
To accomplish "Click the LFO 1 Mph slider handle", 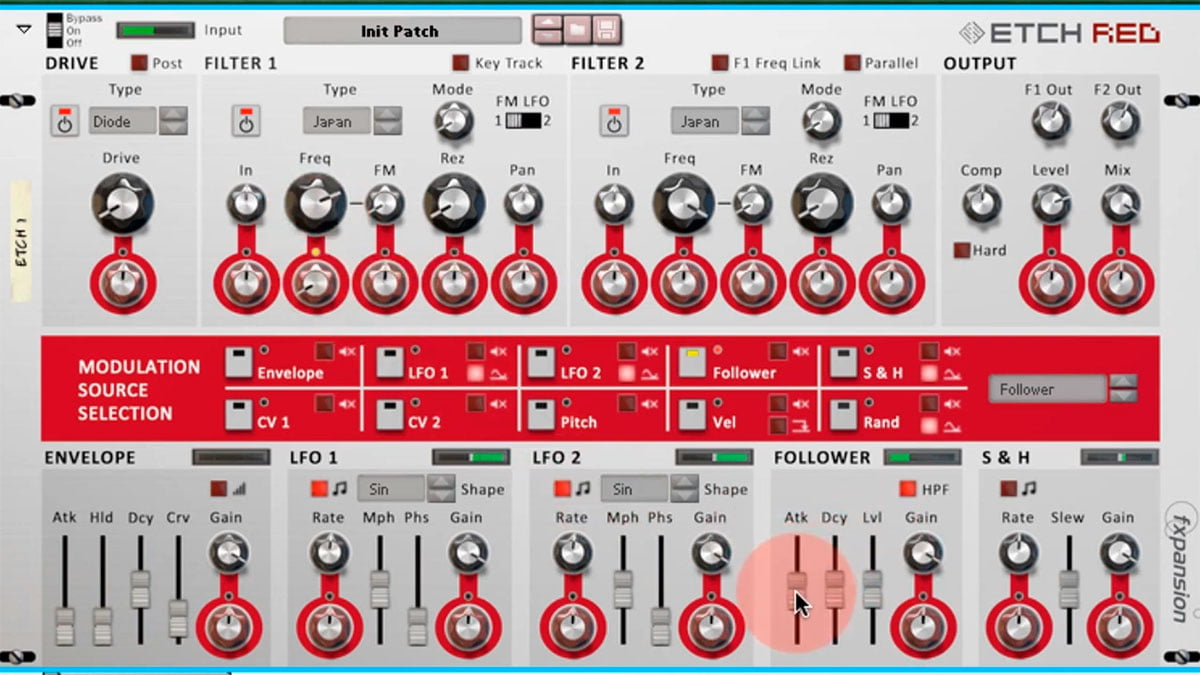I will coord(380,590).
